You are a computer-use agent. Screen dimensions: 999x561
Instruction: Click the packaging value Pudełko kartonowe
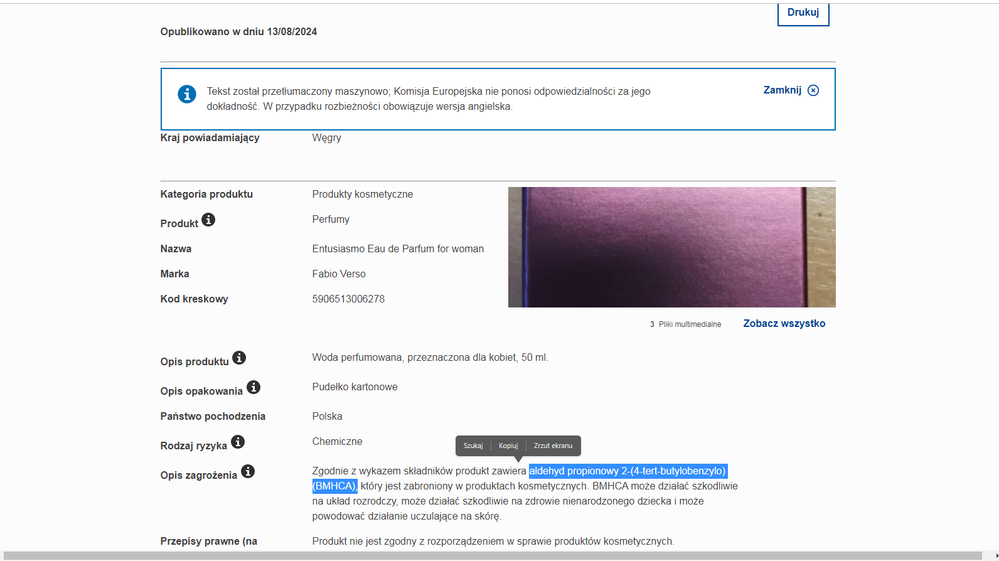[354, 387]
